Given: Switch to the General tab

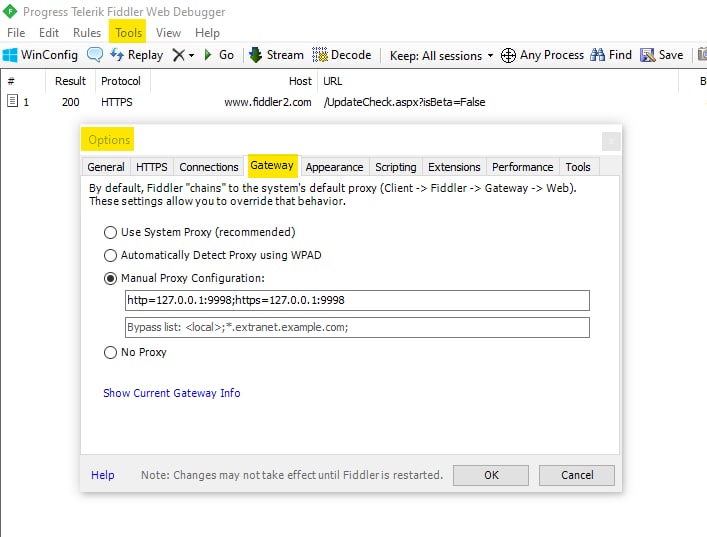Looking at the screenshot, I should click(x=106, y=167).
